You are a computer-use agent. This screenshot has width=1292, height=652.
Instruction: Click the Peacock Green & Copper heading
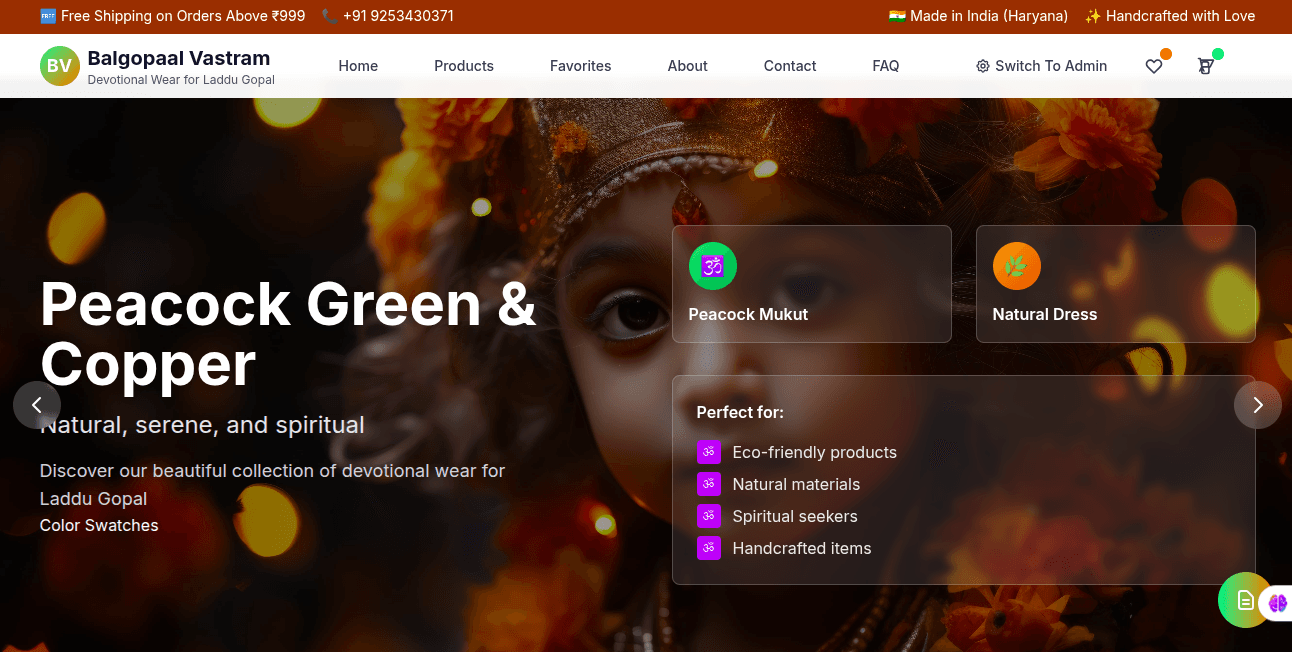click(x=288, y=334)
